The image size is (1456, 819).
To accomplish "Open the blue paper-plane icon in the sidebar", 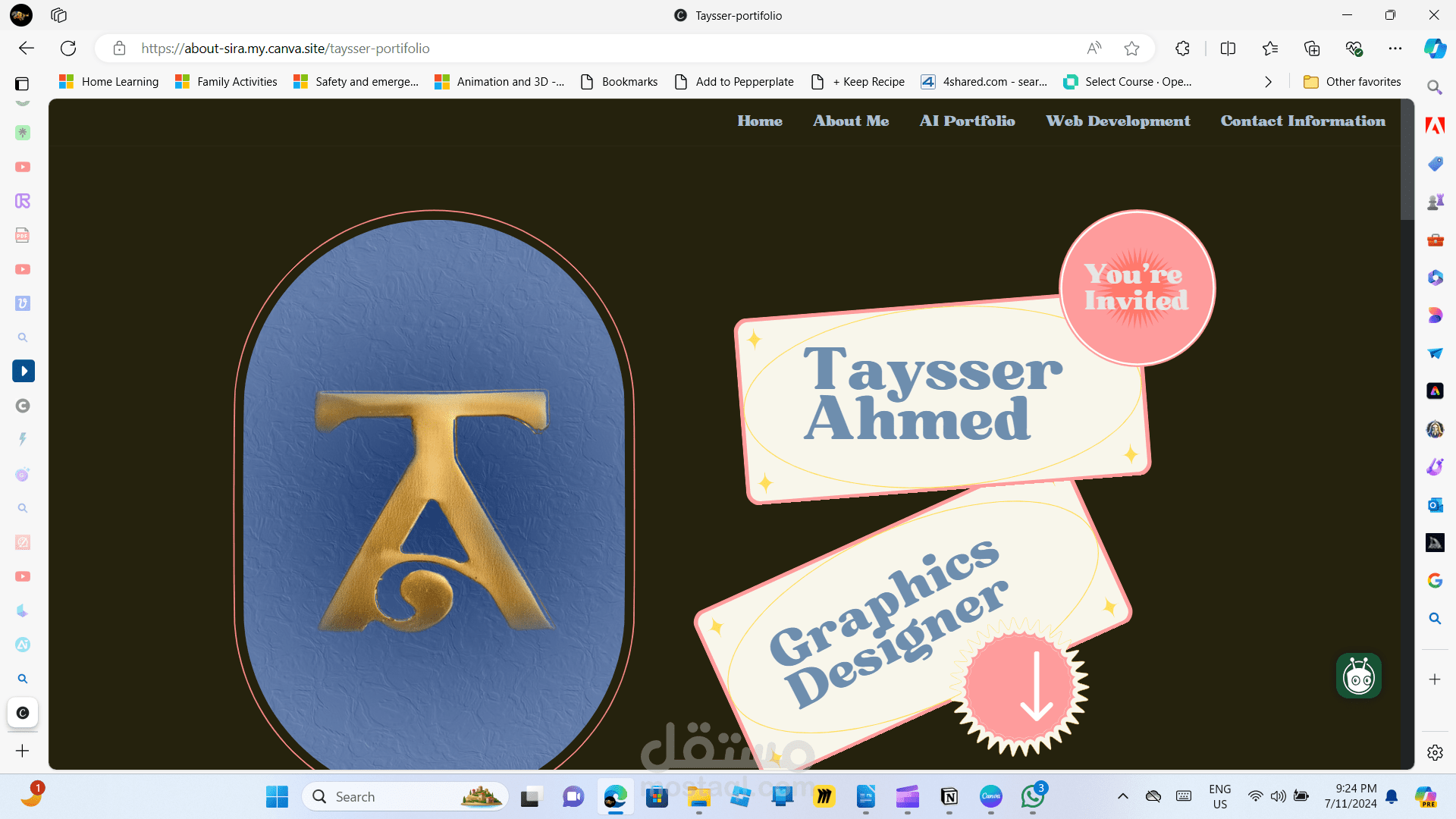I will tap(1435, 353).
